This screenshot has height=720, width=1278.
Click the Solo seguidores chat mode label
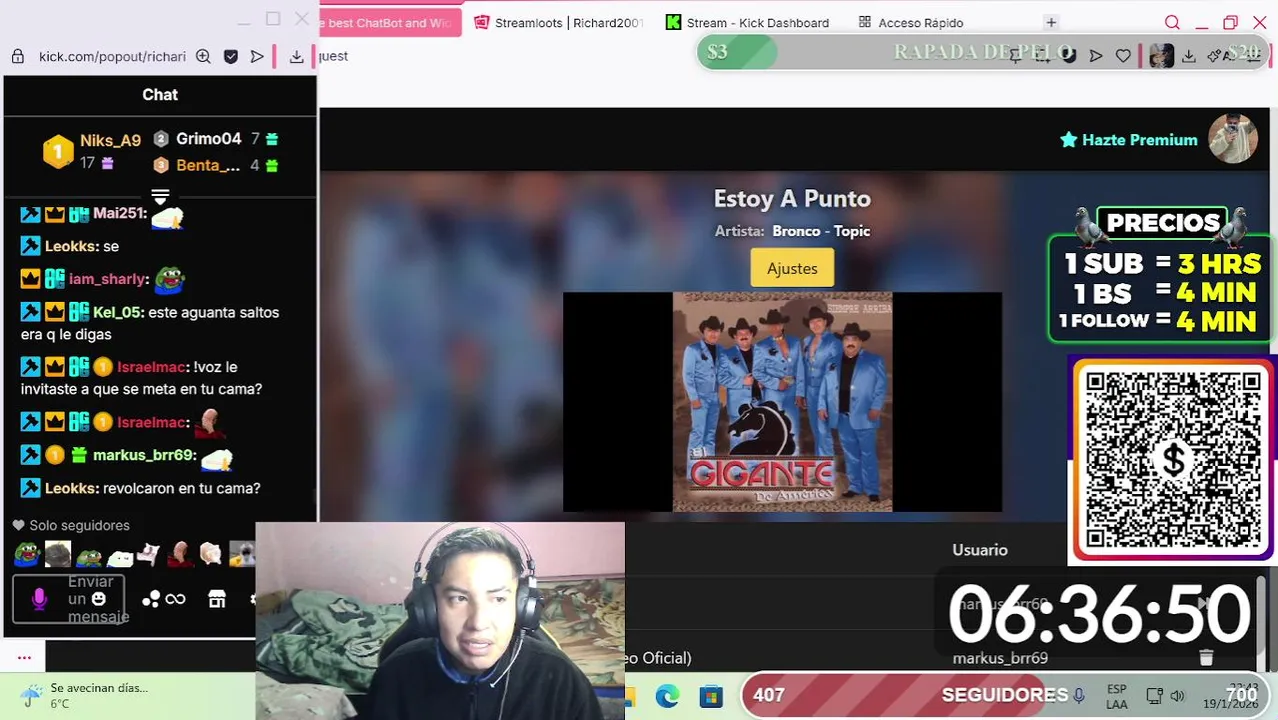pos(79,525)
